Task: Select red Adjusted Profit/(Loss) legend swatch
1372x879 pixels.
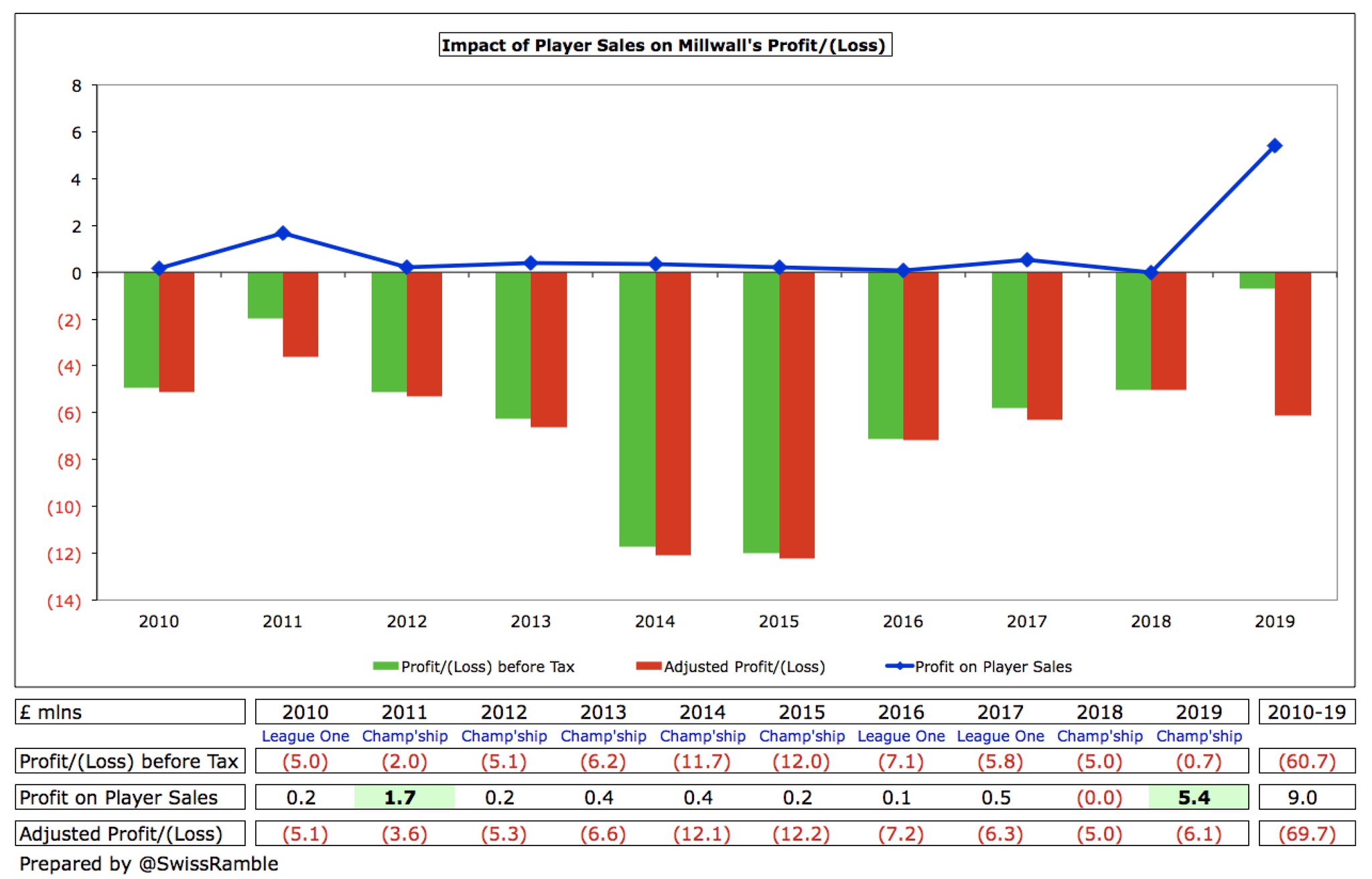Action: (x=648, y=667)
